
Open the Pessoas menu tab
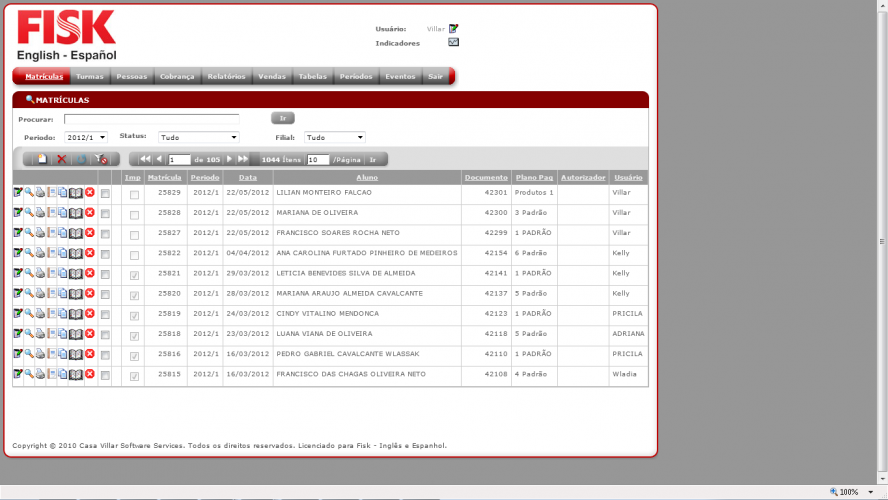pos(131,76)
